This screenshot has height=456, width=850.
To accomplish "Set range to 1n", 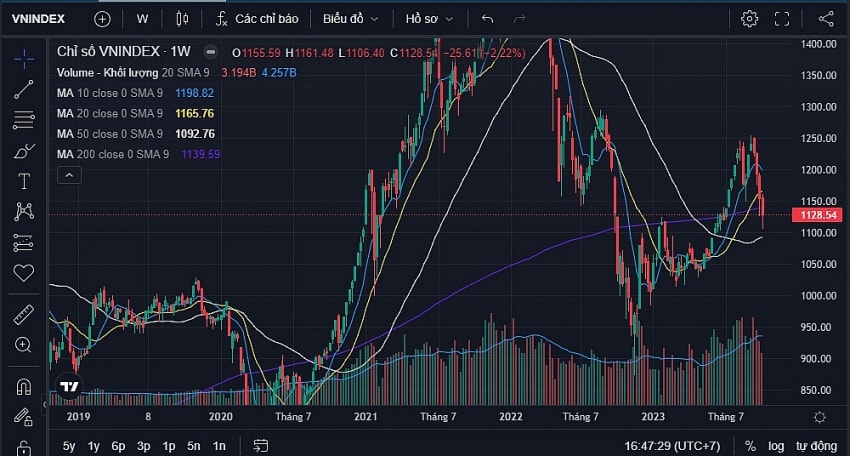I will coord(219,446).
